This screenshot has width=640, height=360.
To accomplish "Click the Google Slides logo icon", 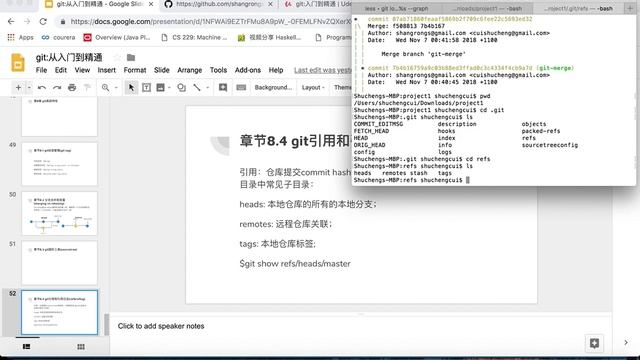I will [18, 62].
